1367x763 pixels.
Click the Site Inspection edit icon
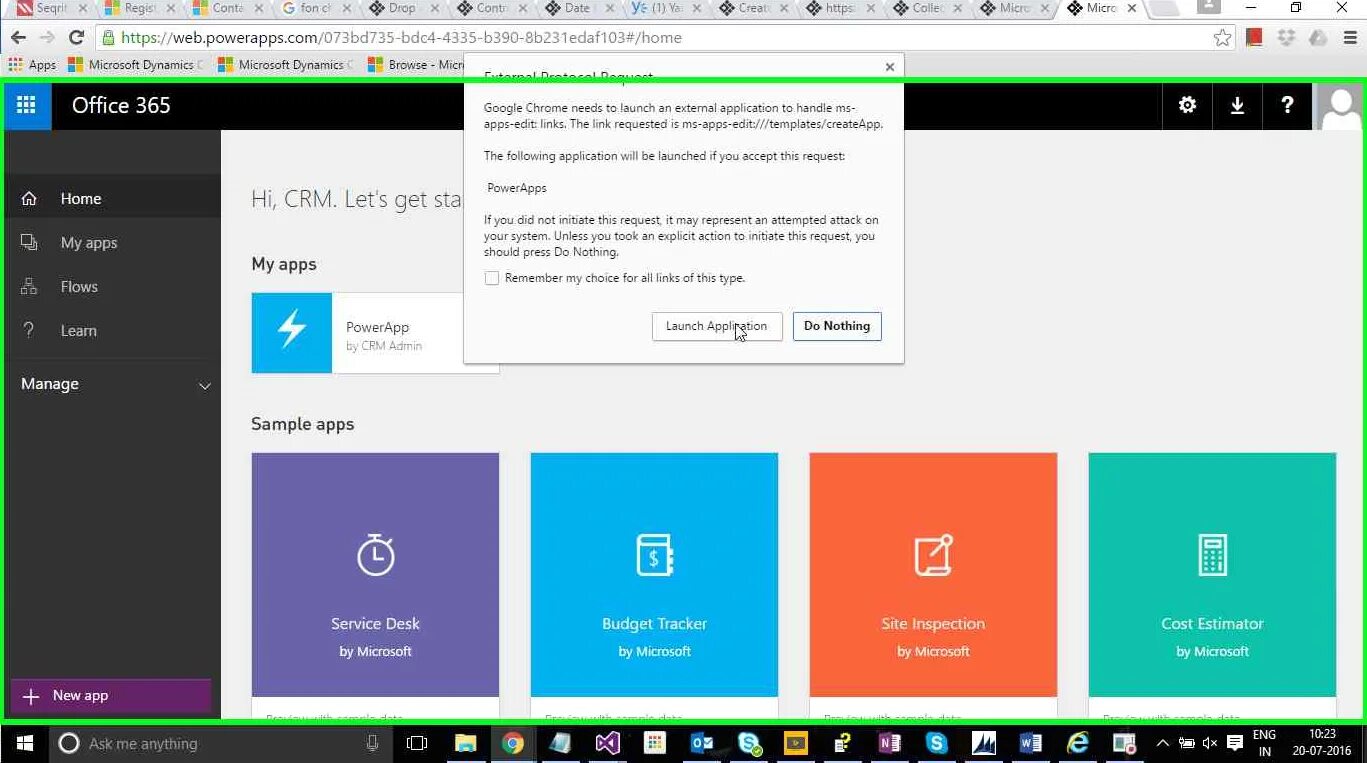pyautogui.click(x=933, y=555)
